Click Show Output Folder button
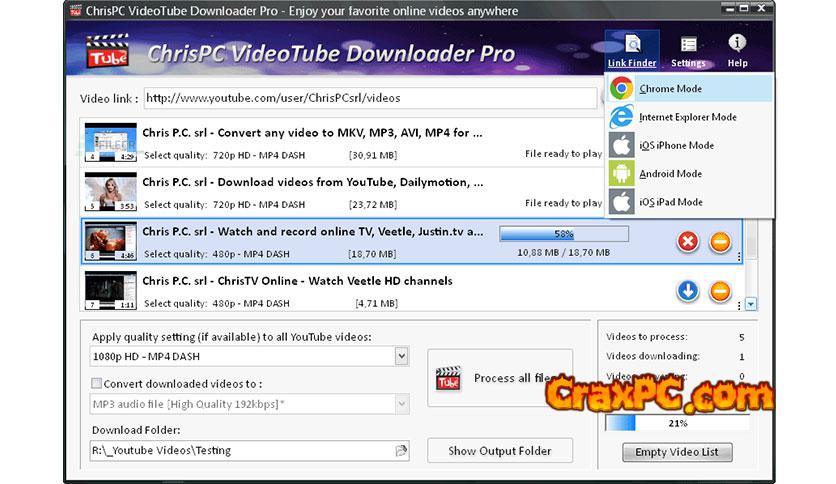Image resolution: width=836 pixels, height=484 pixels. click(x=500, y=451)
